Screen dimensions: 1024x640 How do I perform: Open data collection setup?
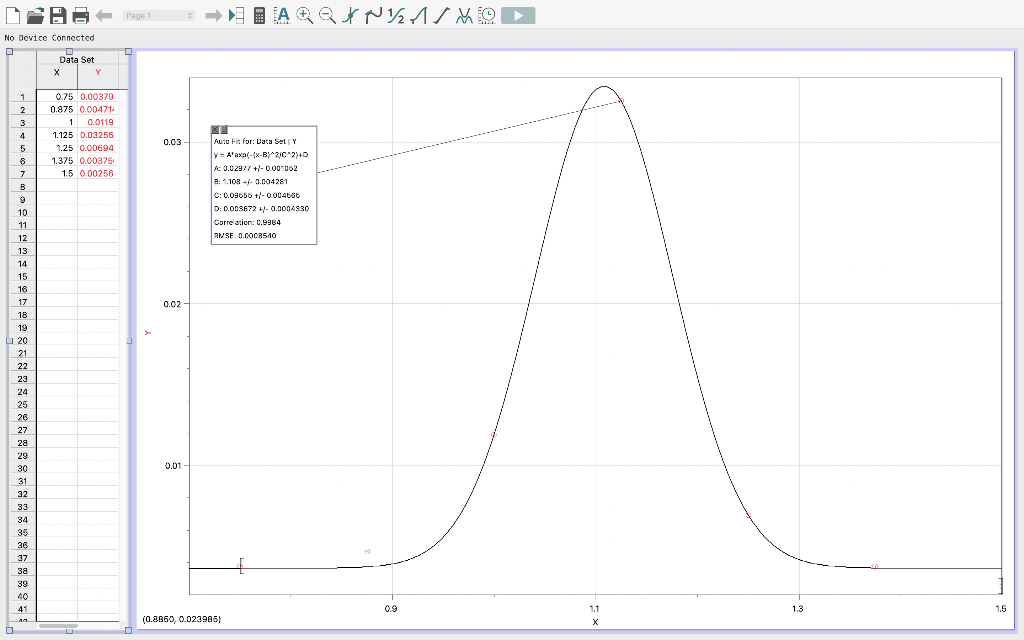(485, 15)
